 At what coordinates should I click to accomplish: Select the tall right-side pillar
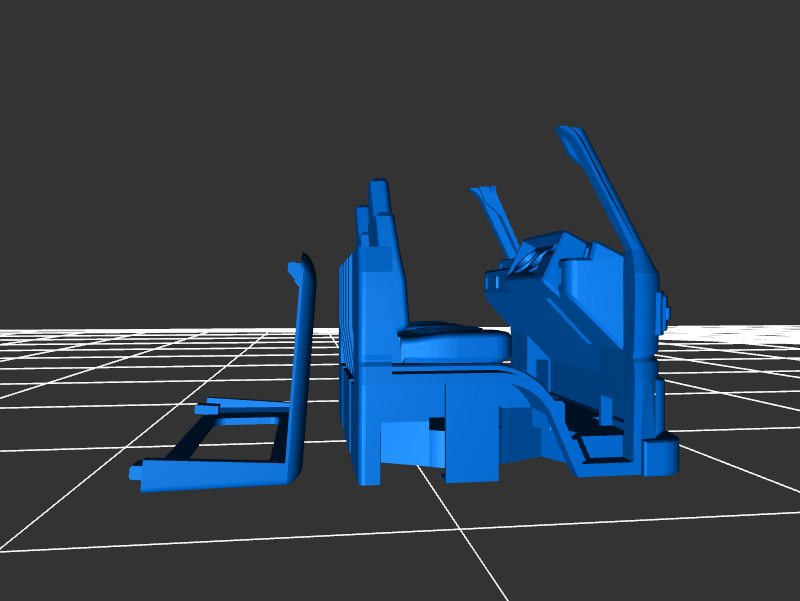(632, 300)
